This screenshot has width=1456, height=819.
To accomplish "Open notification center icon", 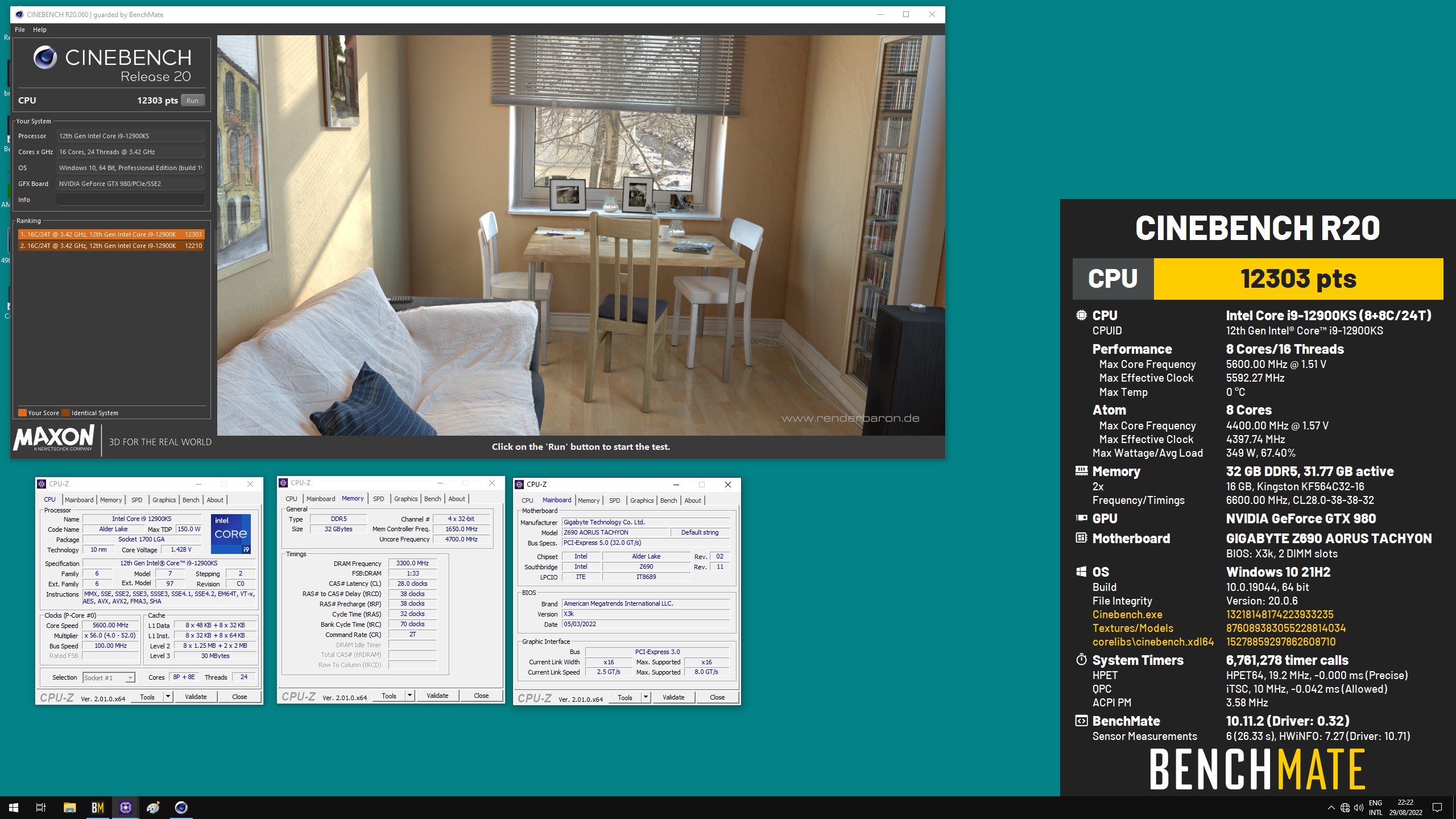I will pyautogui.click(x=1437, y=808).
